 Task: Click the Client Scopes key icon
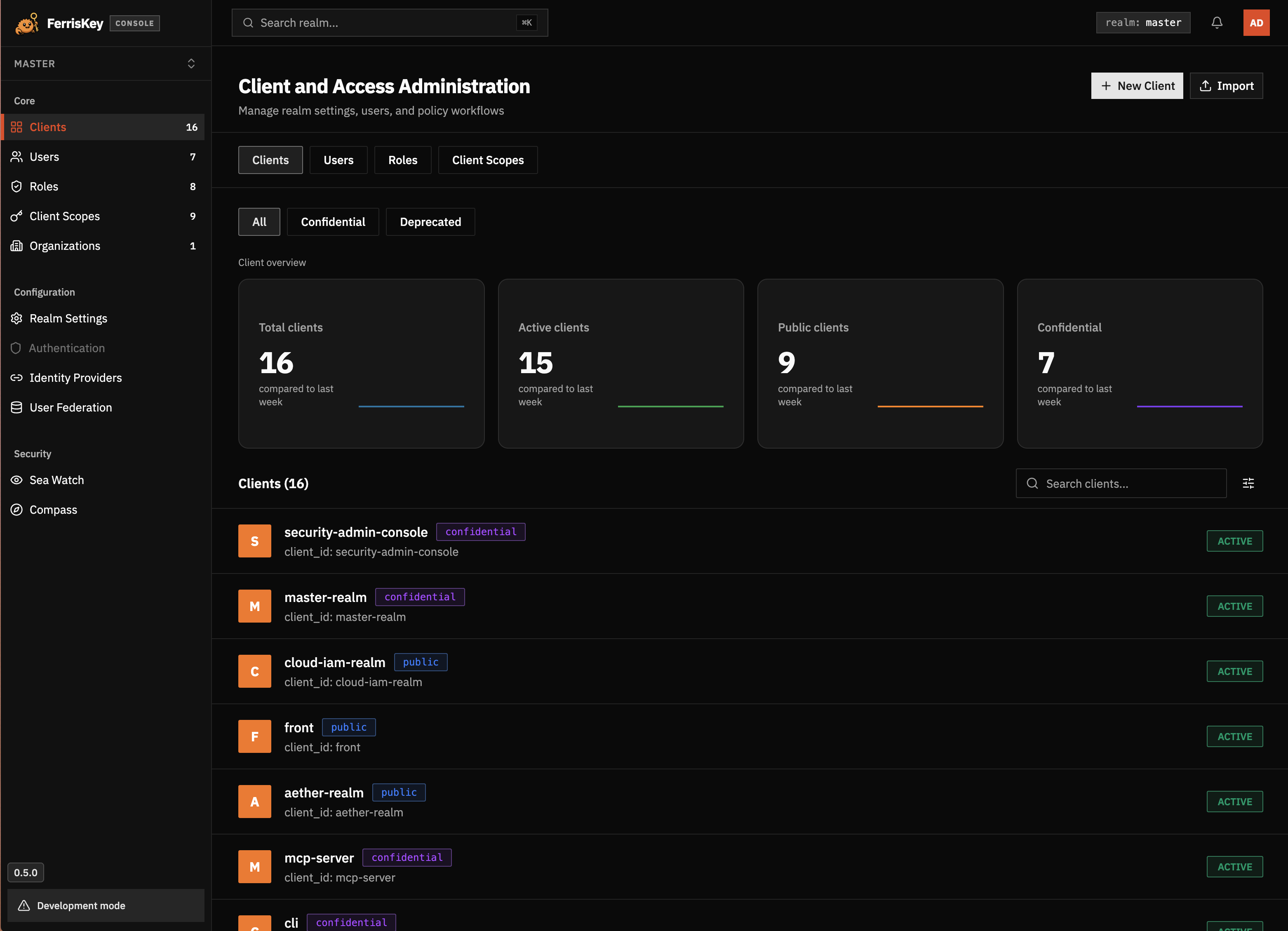coord(16,216)
